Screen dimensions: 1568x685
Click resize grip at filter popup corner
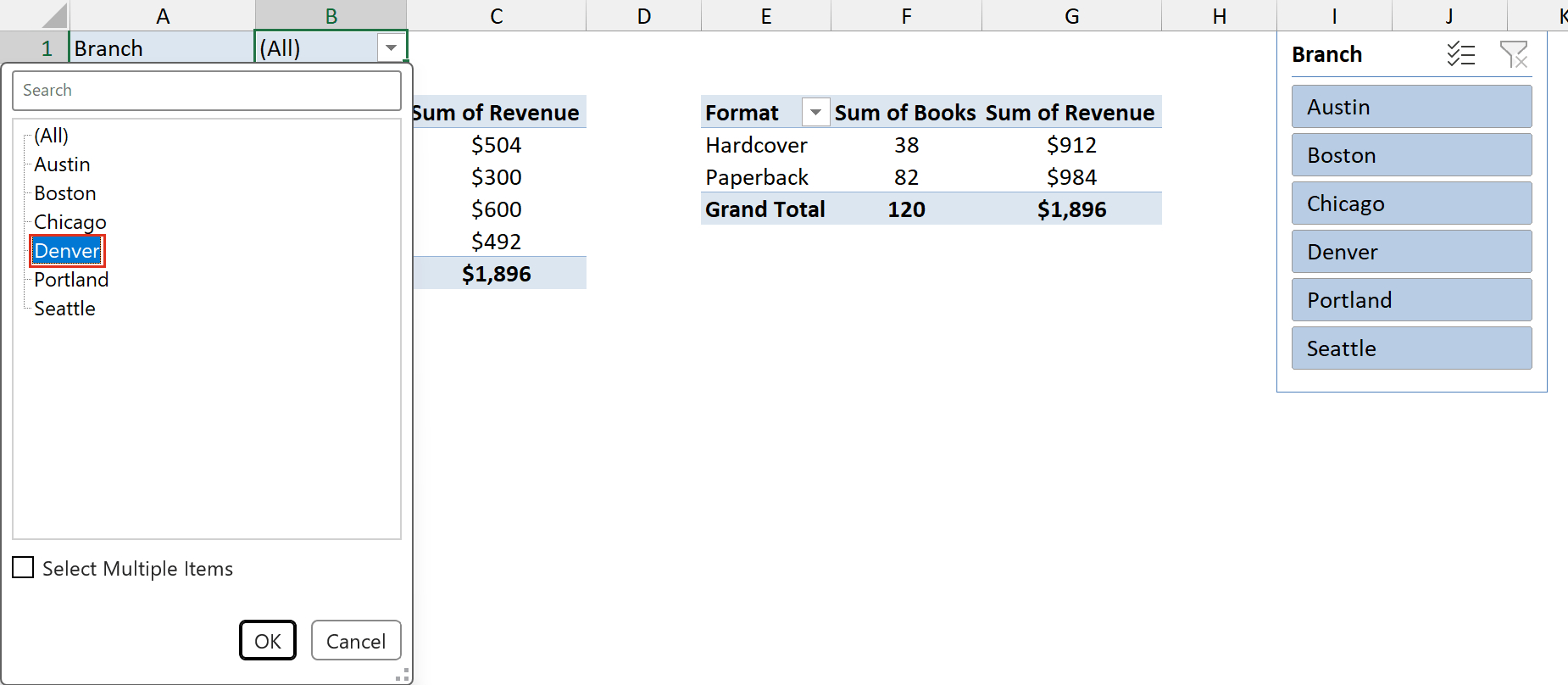coord(403,675)
